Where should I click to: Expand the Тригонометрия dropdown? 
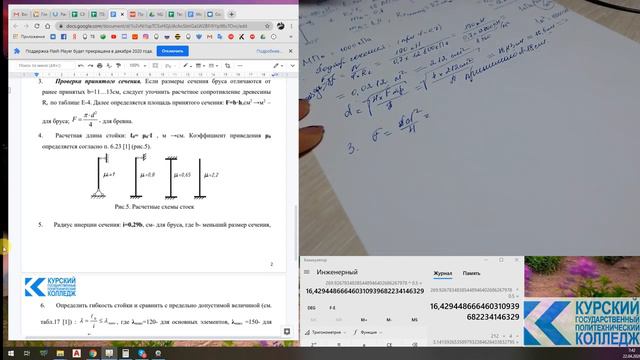pos(325,332)
